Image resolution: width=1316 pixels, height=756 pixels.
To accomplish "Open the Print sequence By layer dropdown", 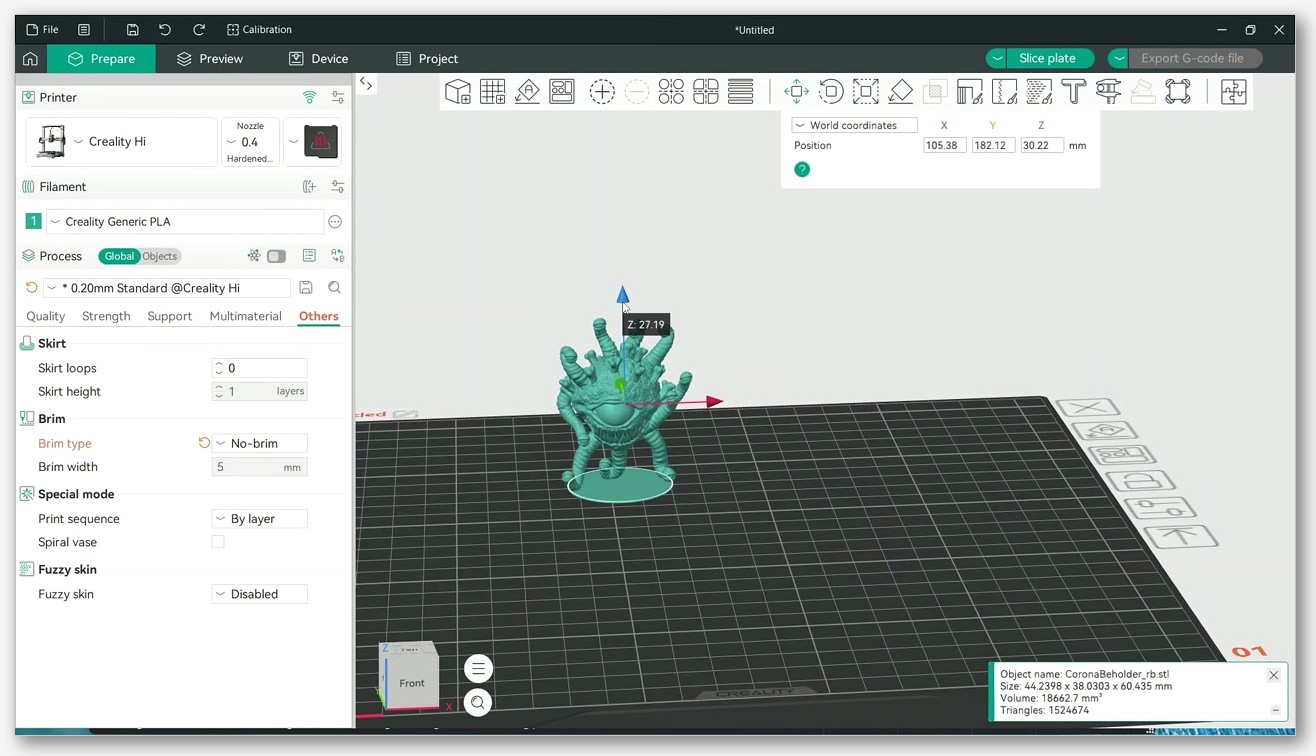I will click(x=260, y=519).
